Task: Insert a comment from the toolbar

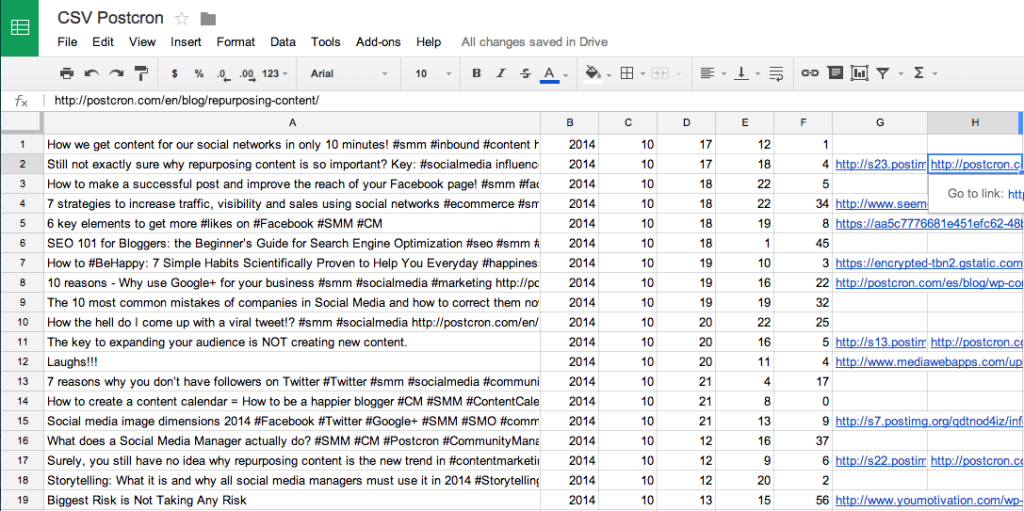Action: pos(834,73)
